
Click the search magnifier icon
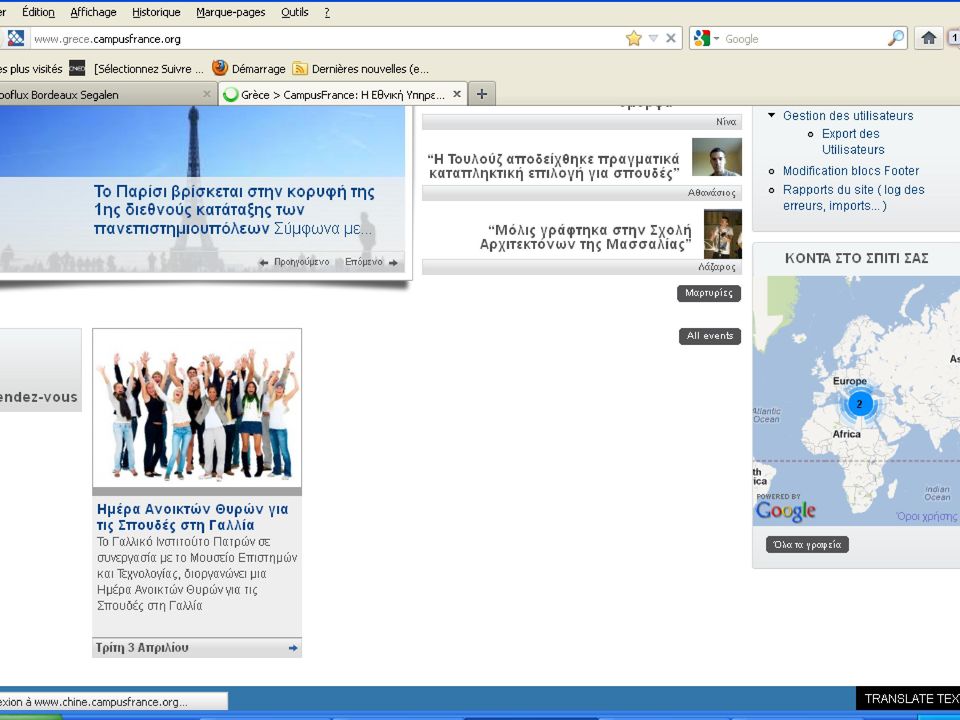[896, 39]
